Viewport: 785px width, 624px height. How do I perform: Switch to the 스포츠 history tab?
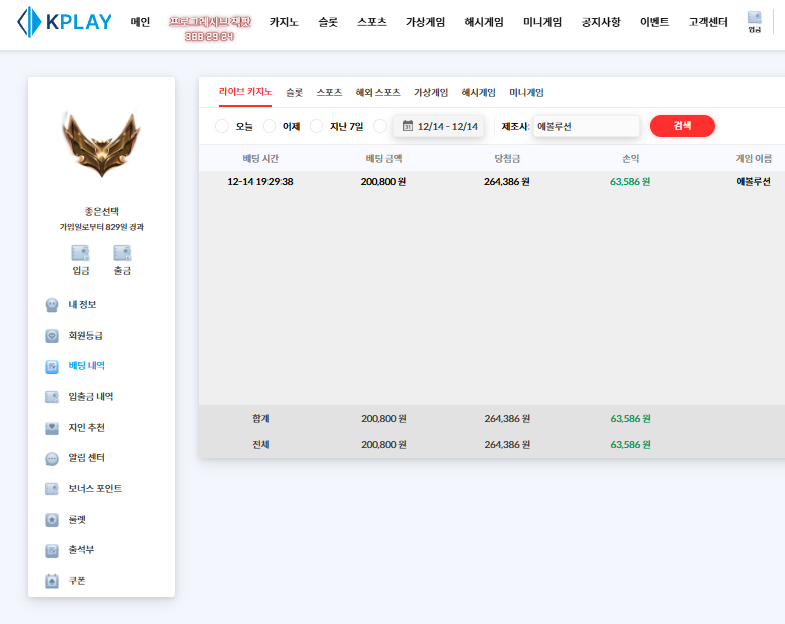coord(329,93)
